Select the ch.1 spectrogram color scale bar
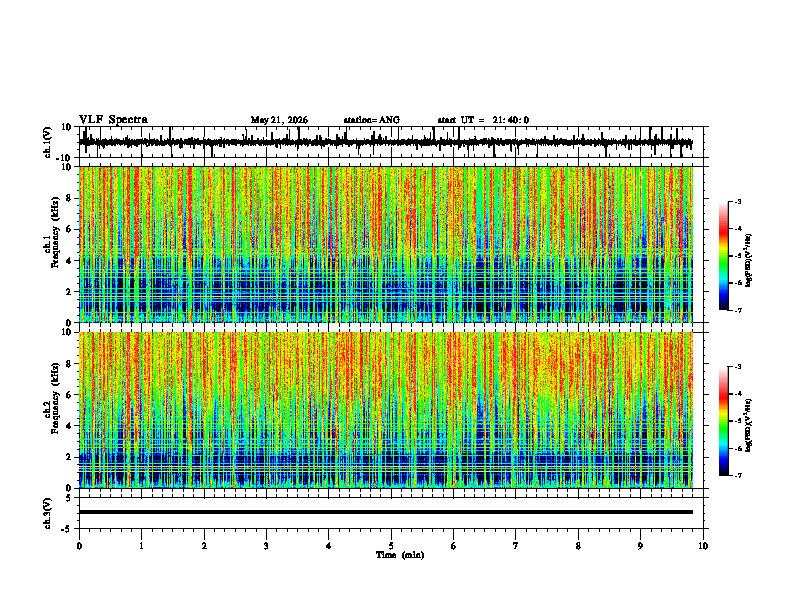The image size is (792, 612). (x=724, y=256)
